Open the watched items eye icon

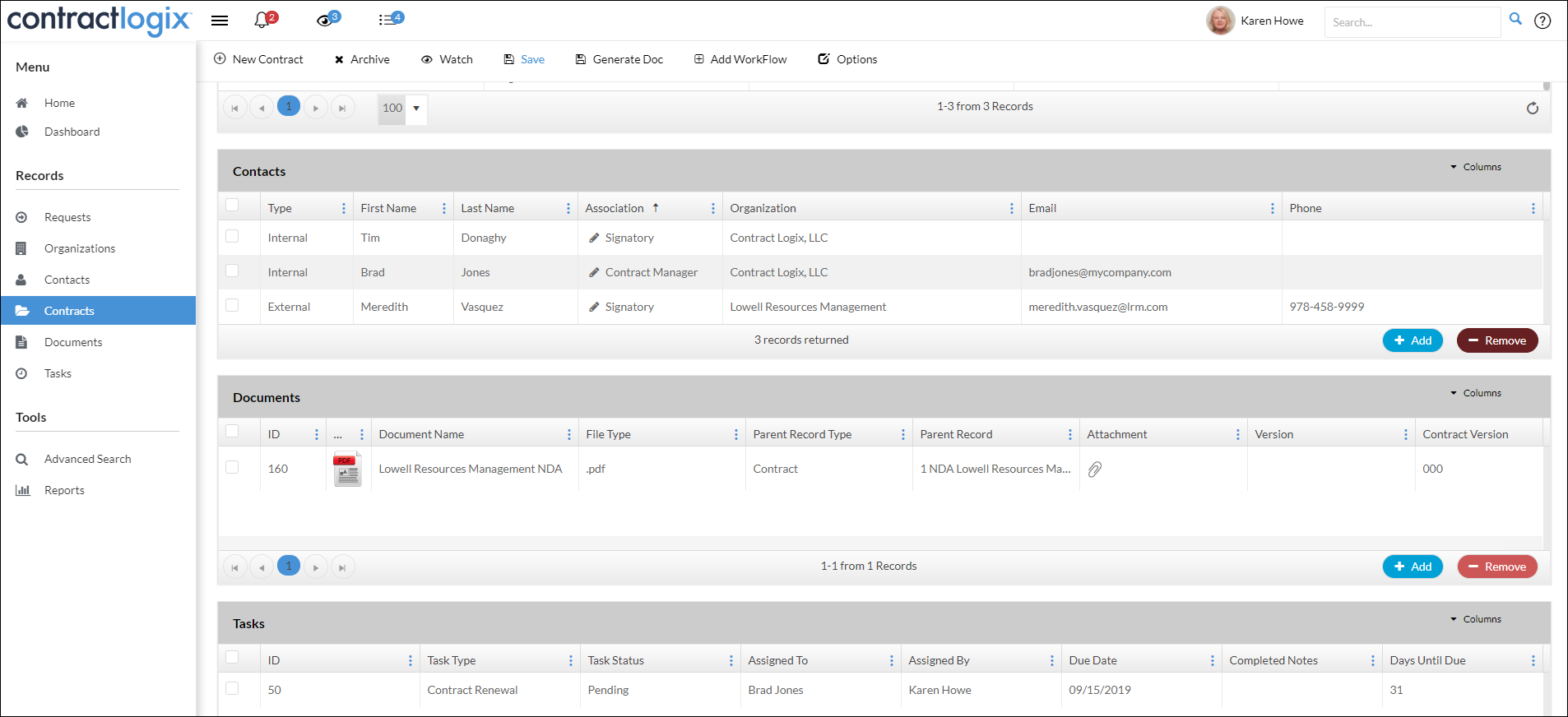pos(324,20)
